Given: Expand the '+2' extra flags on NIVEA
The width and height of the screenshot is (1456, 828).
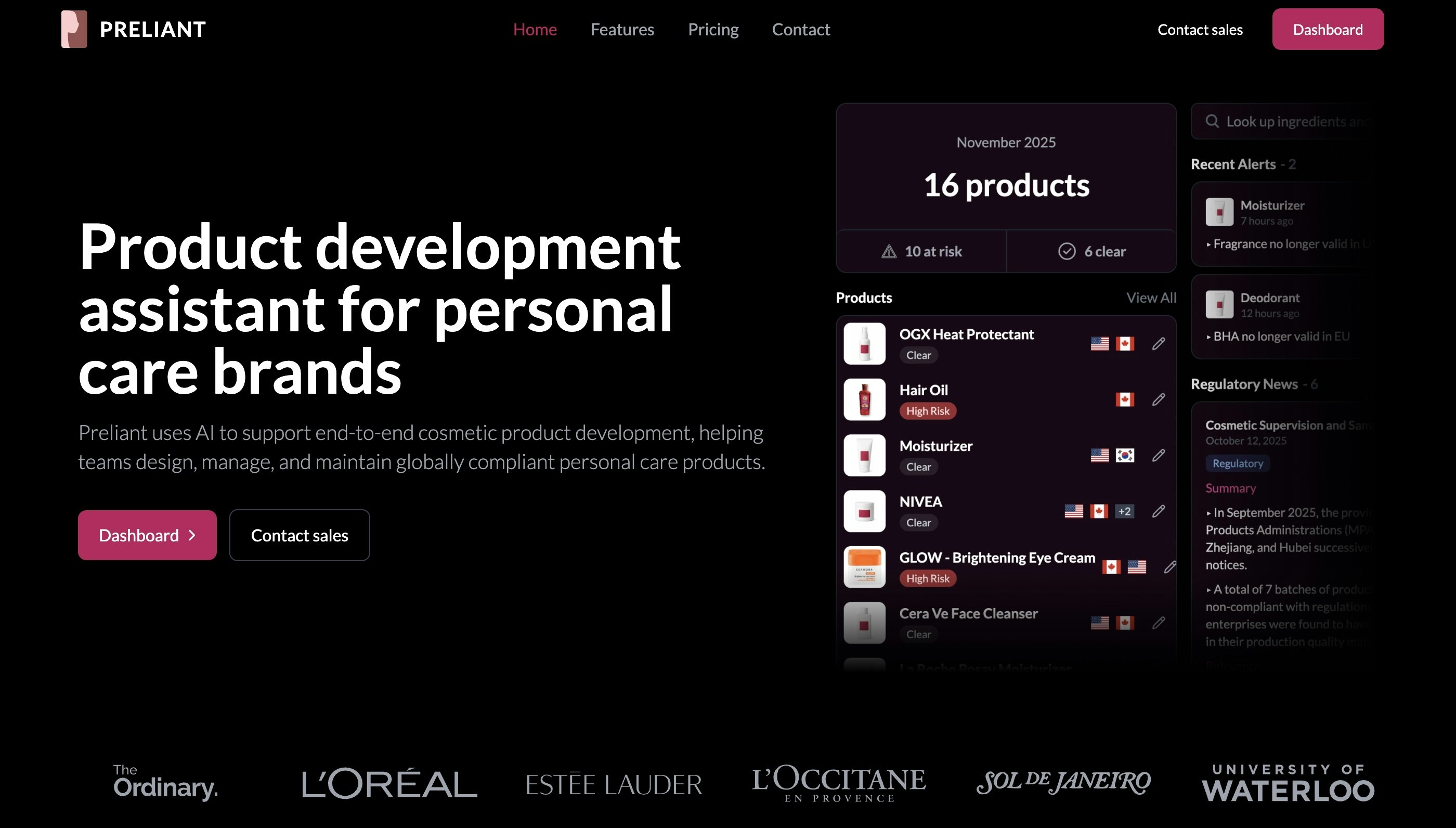Looking at the screenshot, I should point(1124,511).
